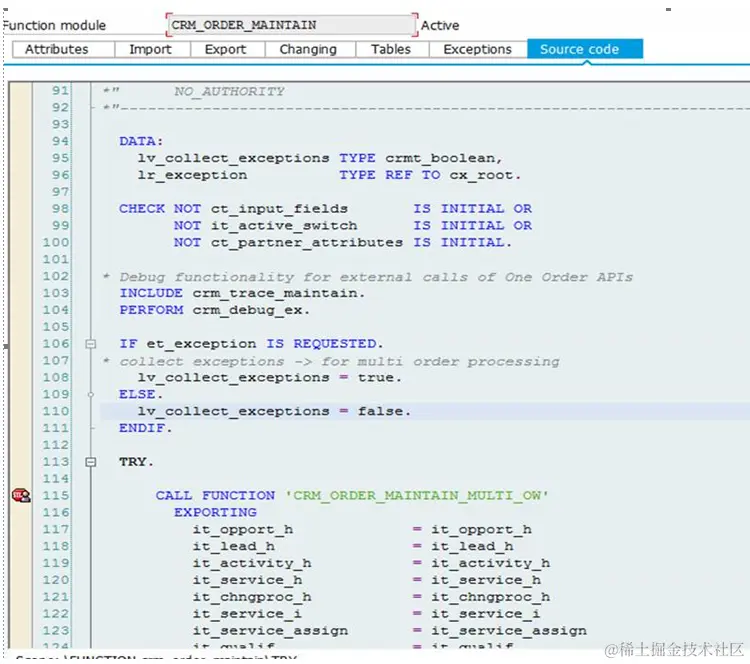Viewport: 750px width, 664px height.
Task: Click the 'Debug functionality' comment line 102
Action: [369, 277]
